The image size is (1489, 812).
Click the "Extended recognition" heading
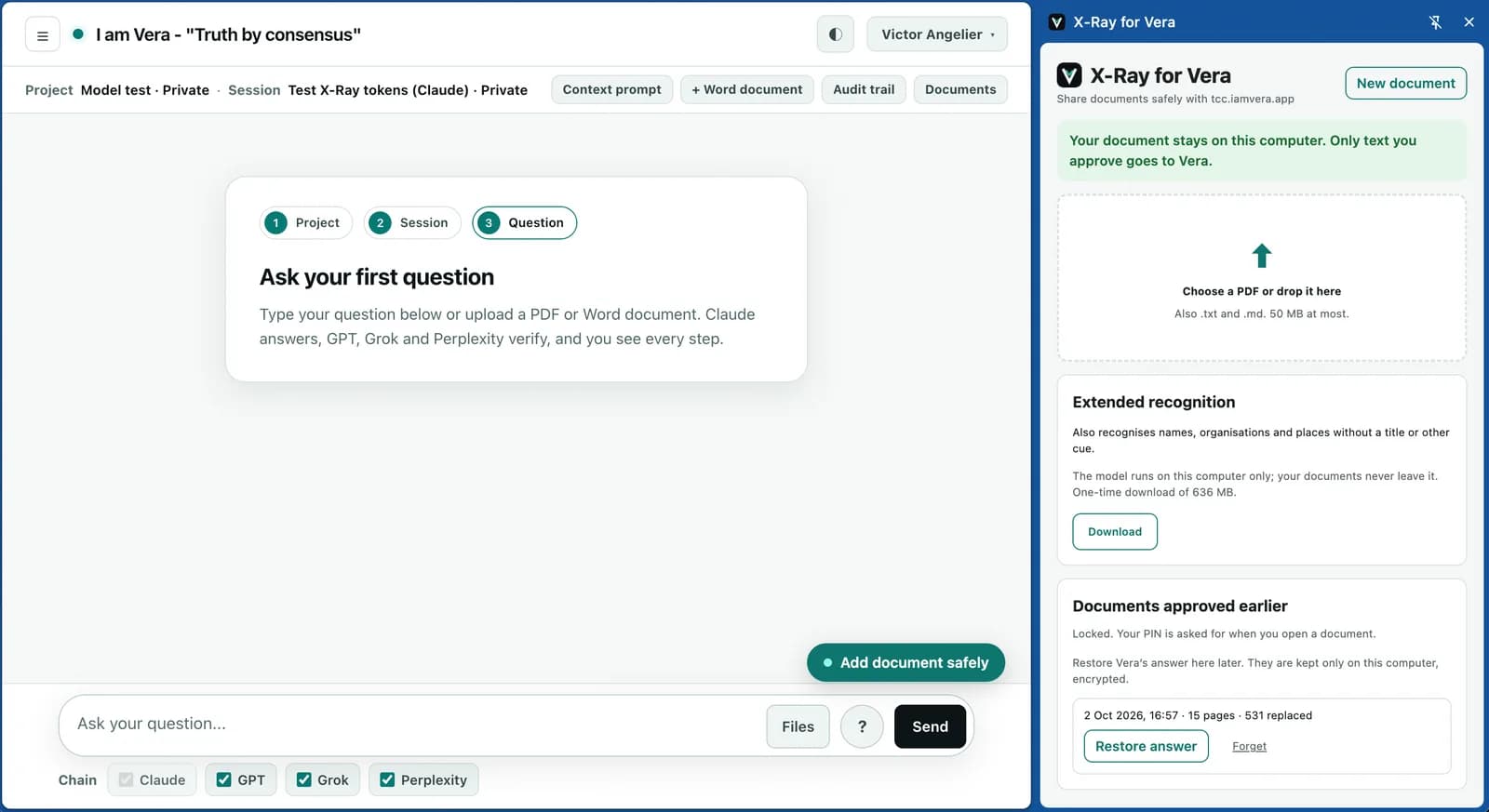1154,402
